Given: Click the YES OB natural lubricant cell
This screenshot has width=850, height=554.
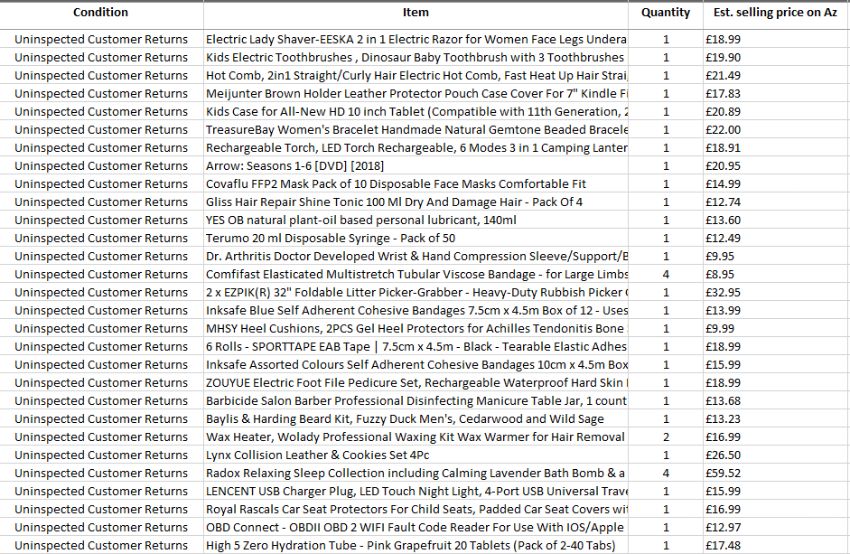Looking at the screenshot, I should coord(416,220).
